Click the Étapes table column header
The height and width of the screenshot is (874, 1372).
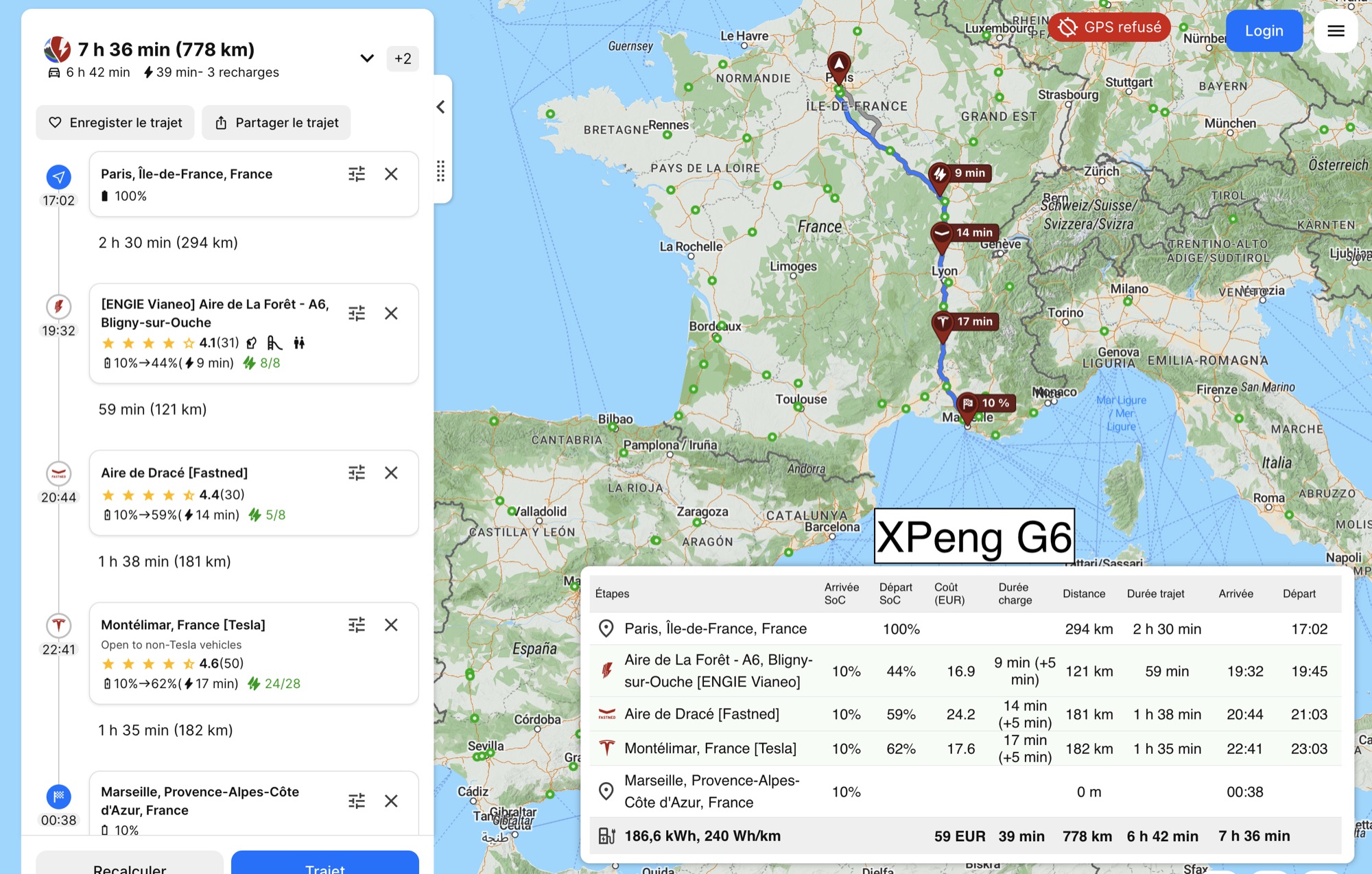point(612,593)
